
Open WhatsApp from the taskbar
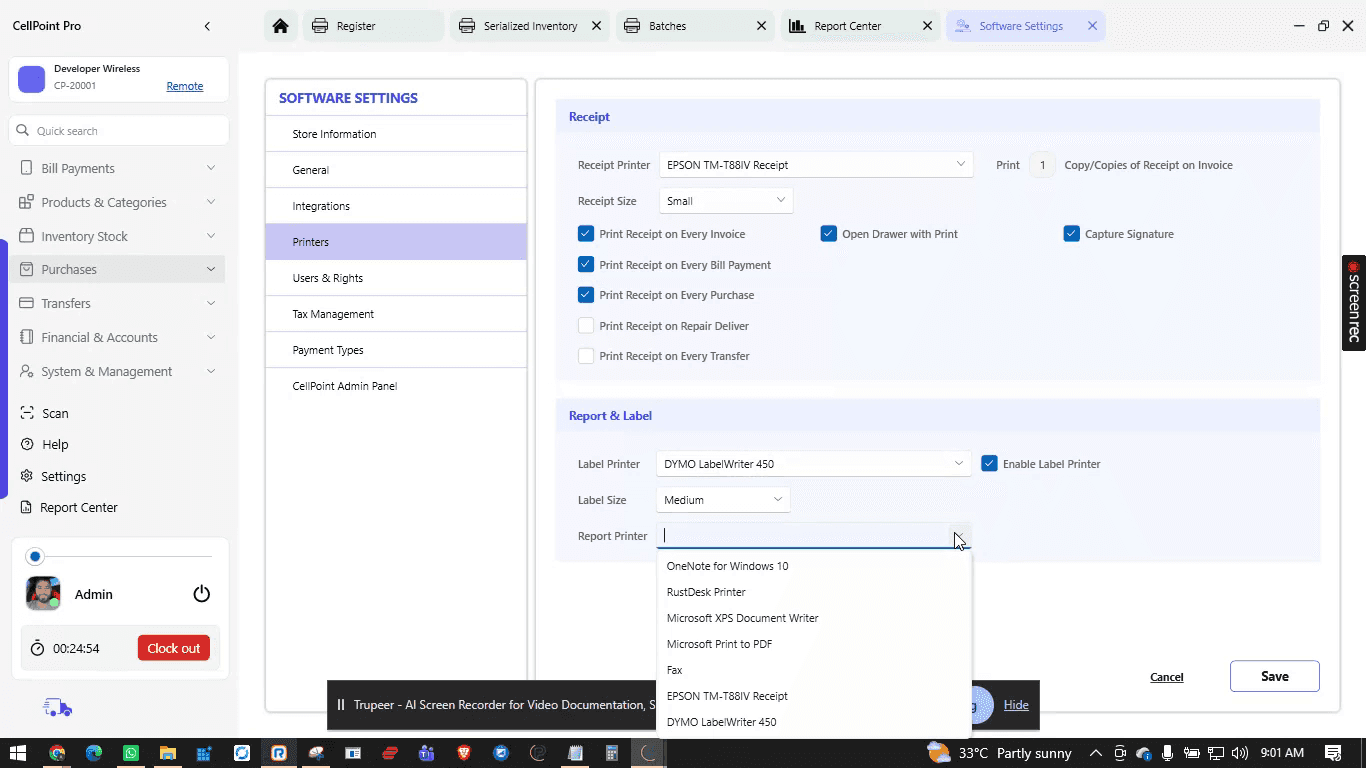click(x=131, y=753)
